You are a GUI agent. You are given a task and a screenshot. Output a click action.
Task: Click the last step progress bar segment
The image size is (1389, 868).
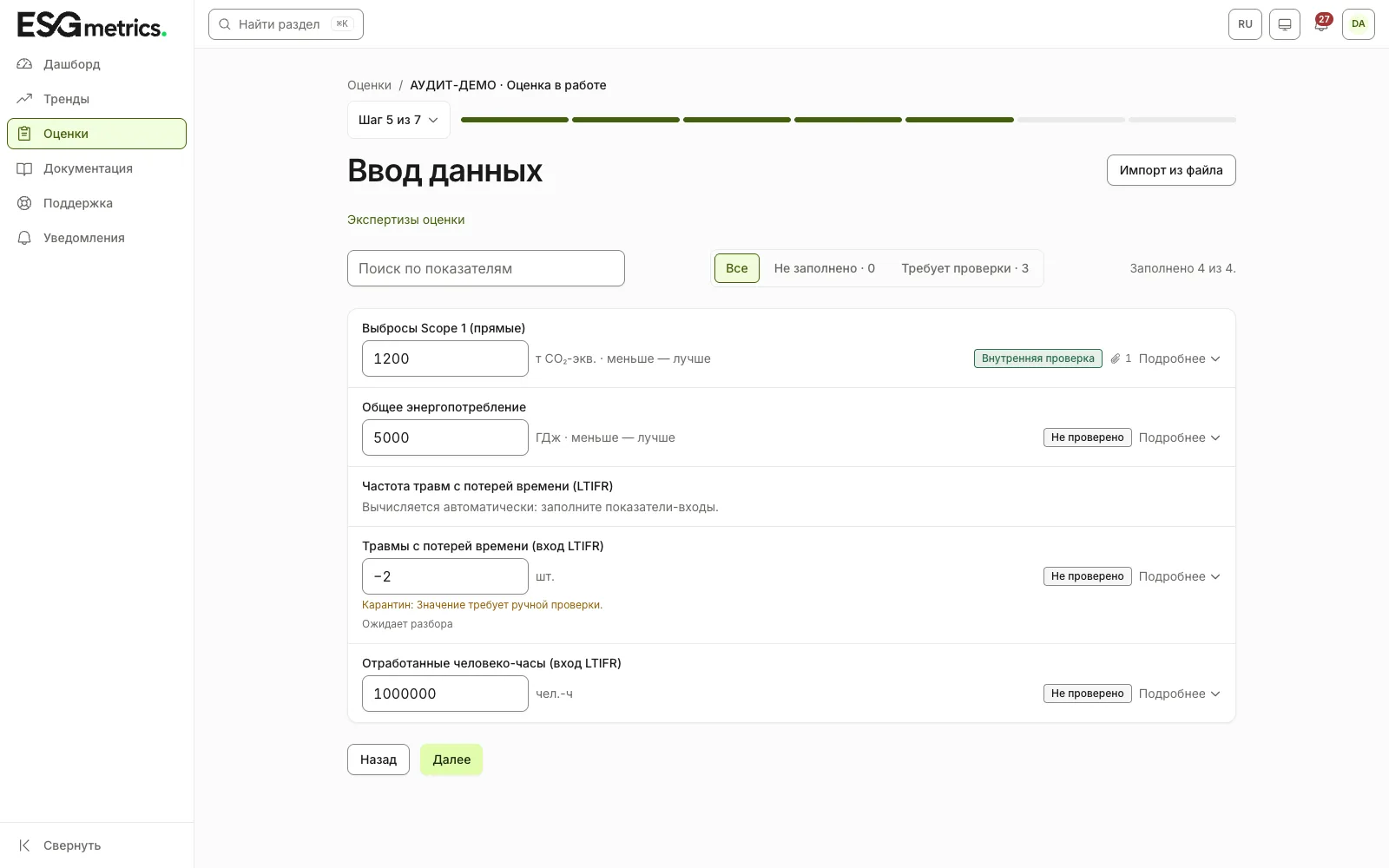(x=1182, y=120)
